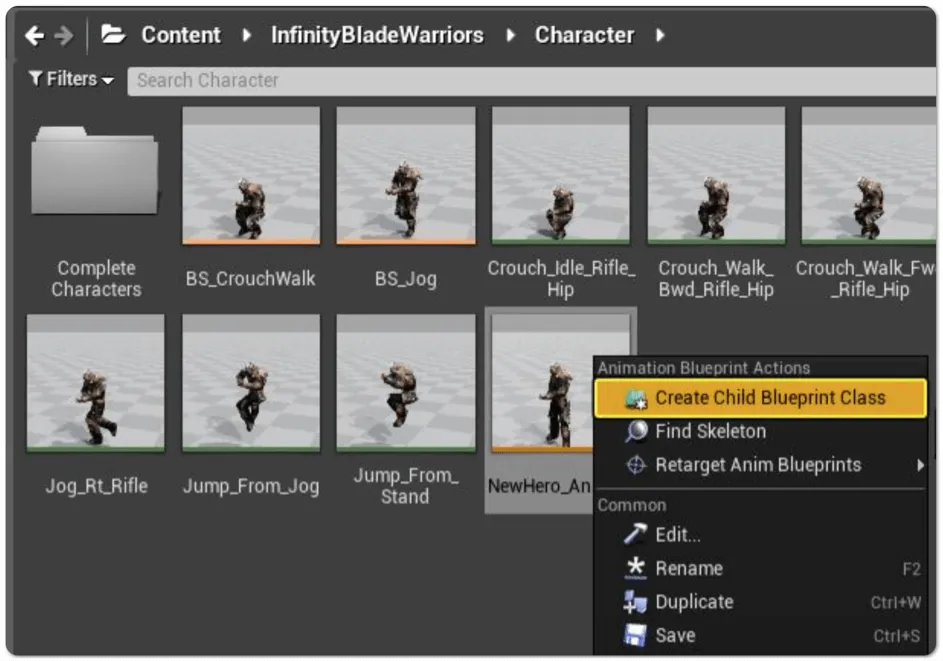
Task: Choose Create Child Blueprint Class
Action: coord(761,398)
